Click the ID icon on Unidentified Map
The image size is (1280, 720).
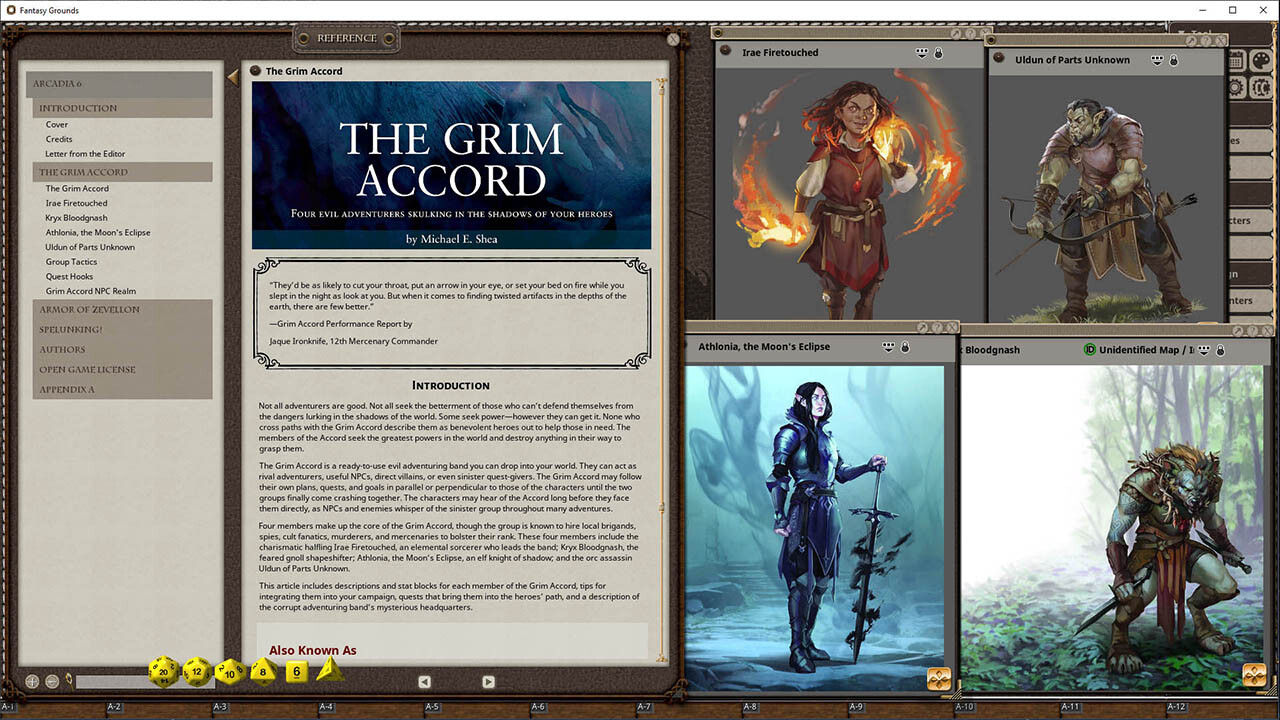click(1090, 350)
